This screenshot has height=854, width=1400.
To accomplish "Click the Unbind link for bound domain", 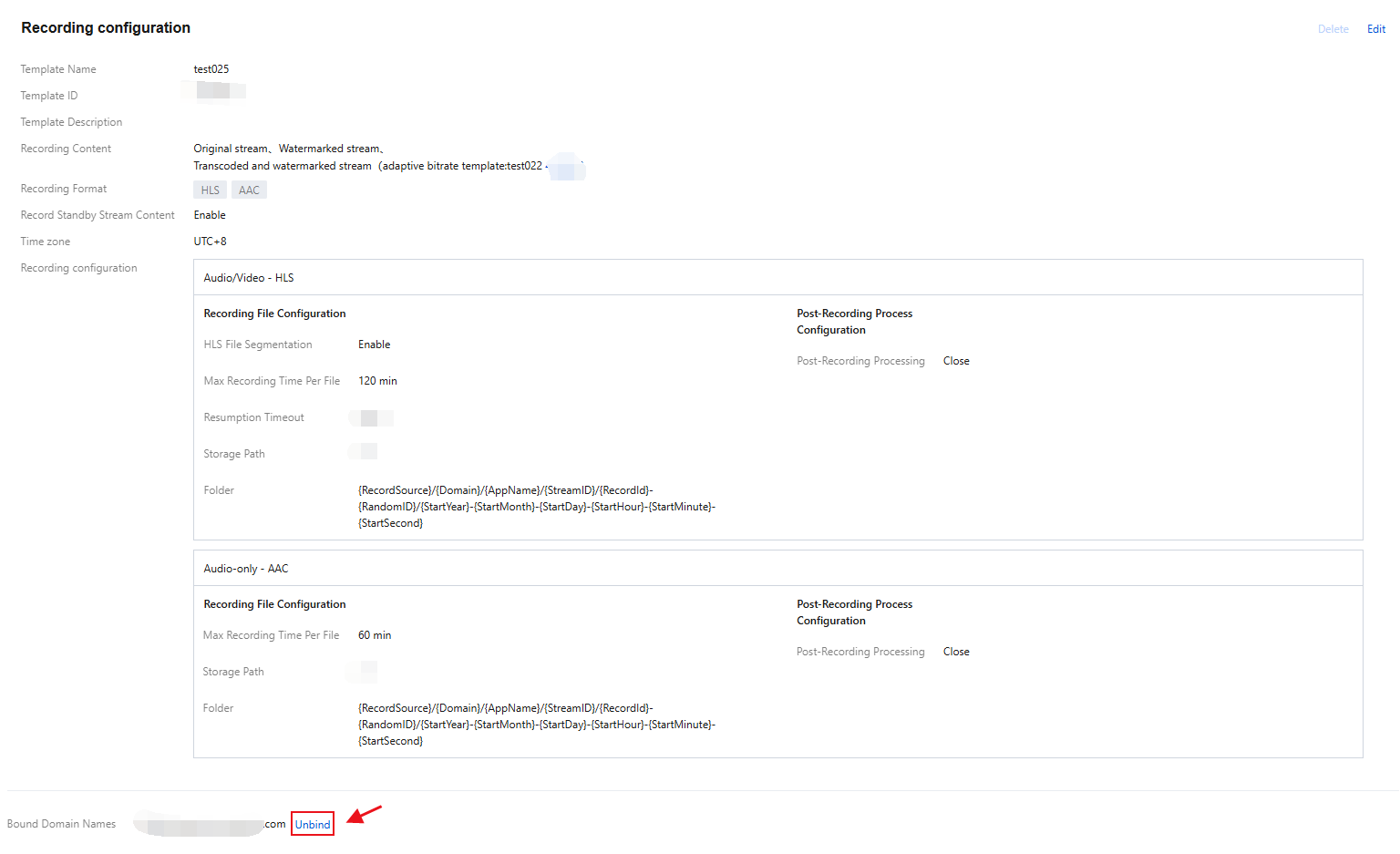I will pos(313,824).
